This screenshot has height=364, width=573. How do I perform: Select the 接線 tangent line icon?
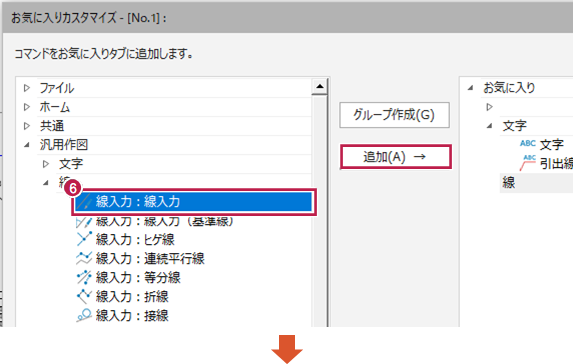click(84, 315)
